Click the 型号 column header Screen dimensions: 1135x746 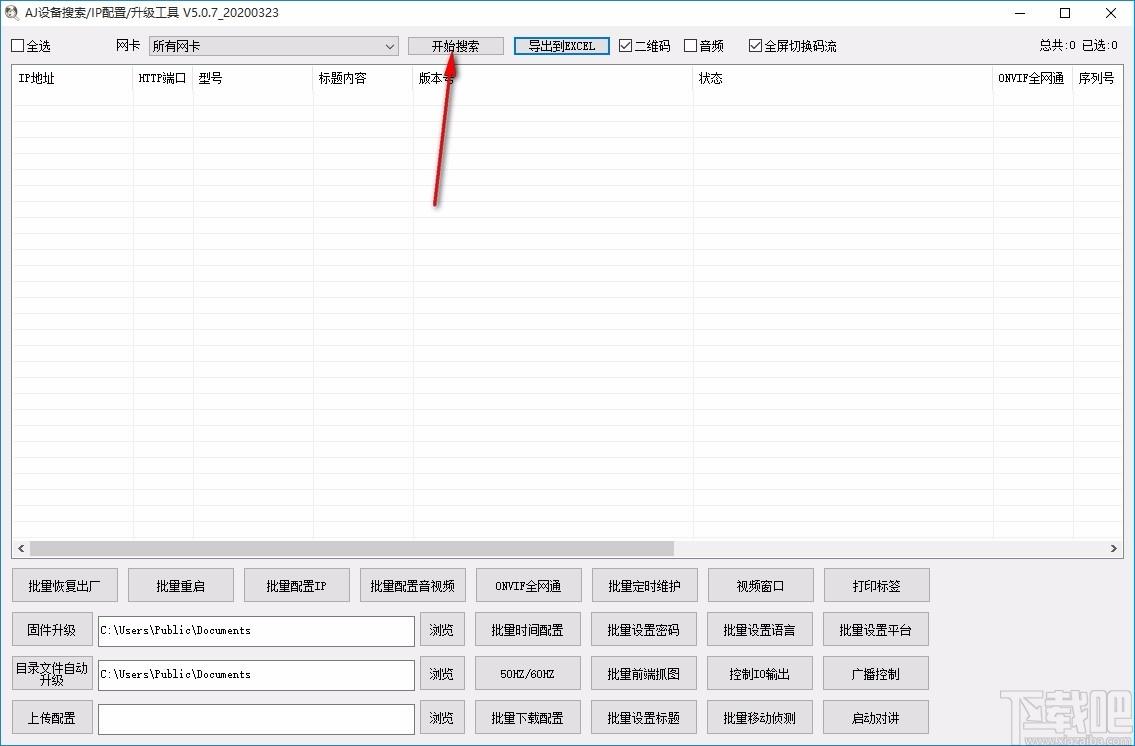click(x=253, y=79)
